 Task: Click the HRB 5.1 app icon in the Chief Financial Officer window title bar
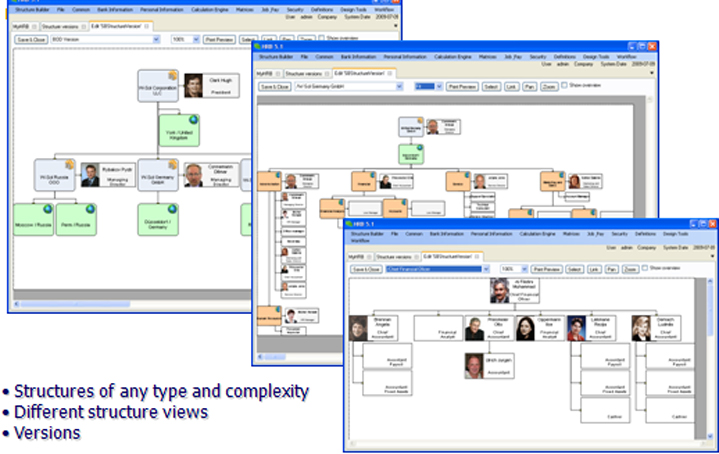click(348, 224)
